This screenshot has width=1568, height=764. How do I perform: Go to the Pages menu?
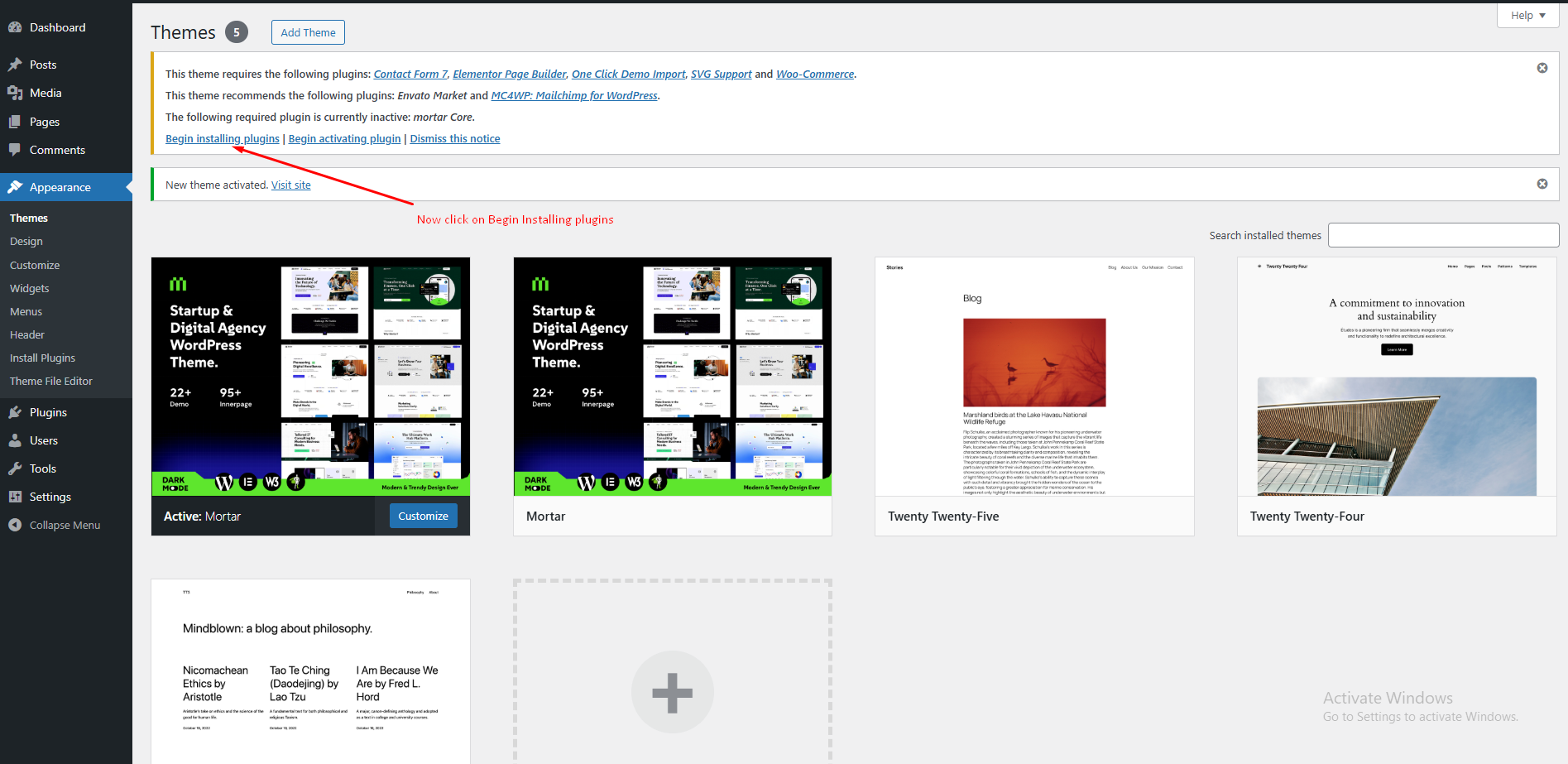tap(45, 122)
